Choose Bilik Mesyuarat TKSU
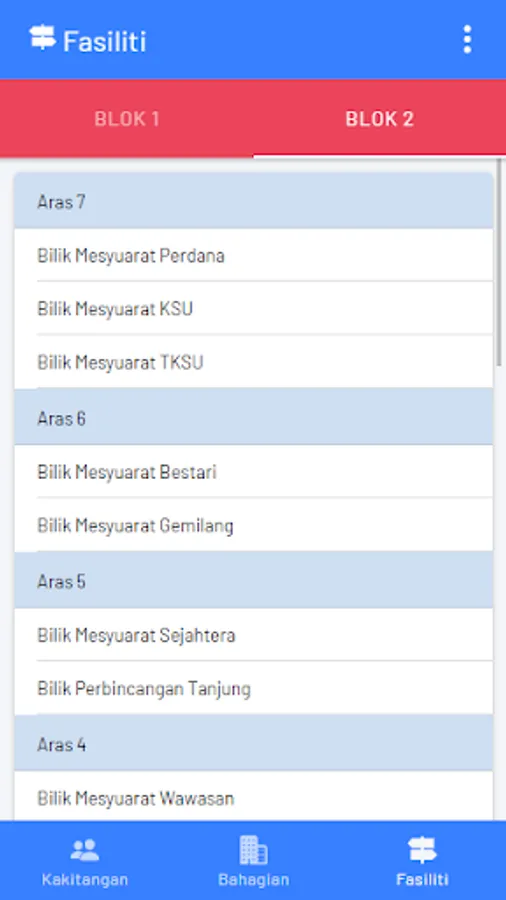Viewport: 506px width, 900px height. click(254, 362)
